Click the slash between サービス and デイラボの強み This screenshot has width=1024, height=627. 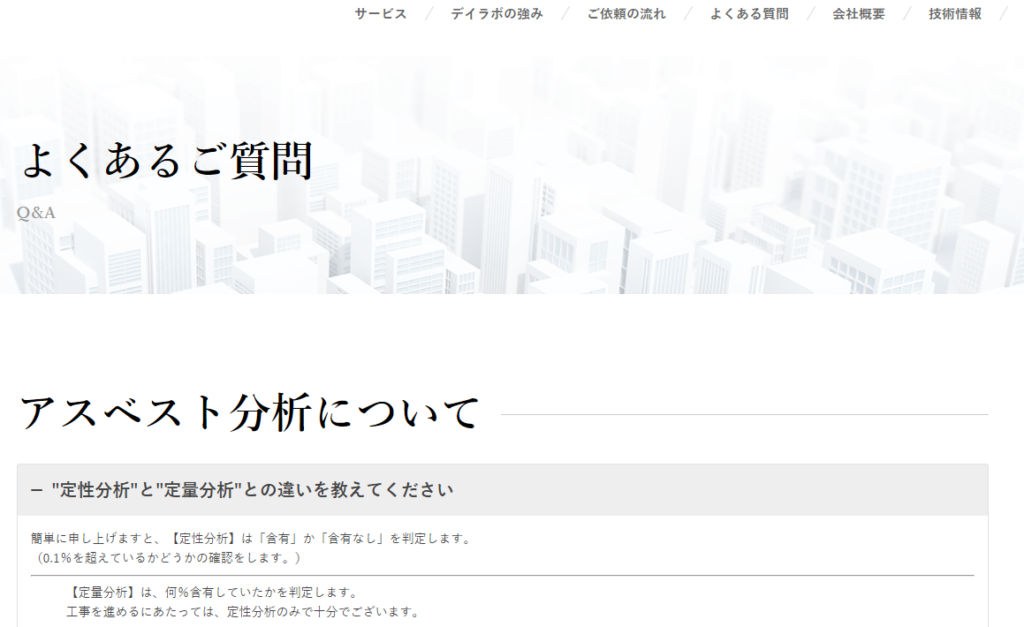coord(429,14)
